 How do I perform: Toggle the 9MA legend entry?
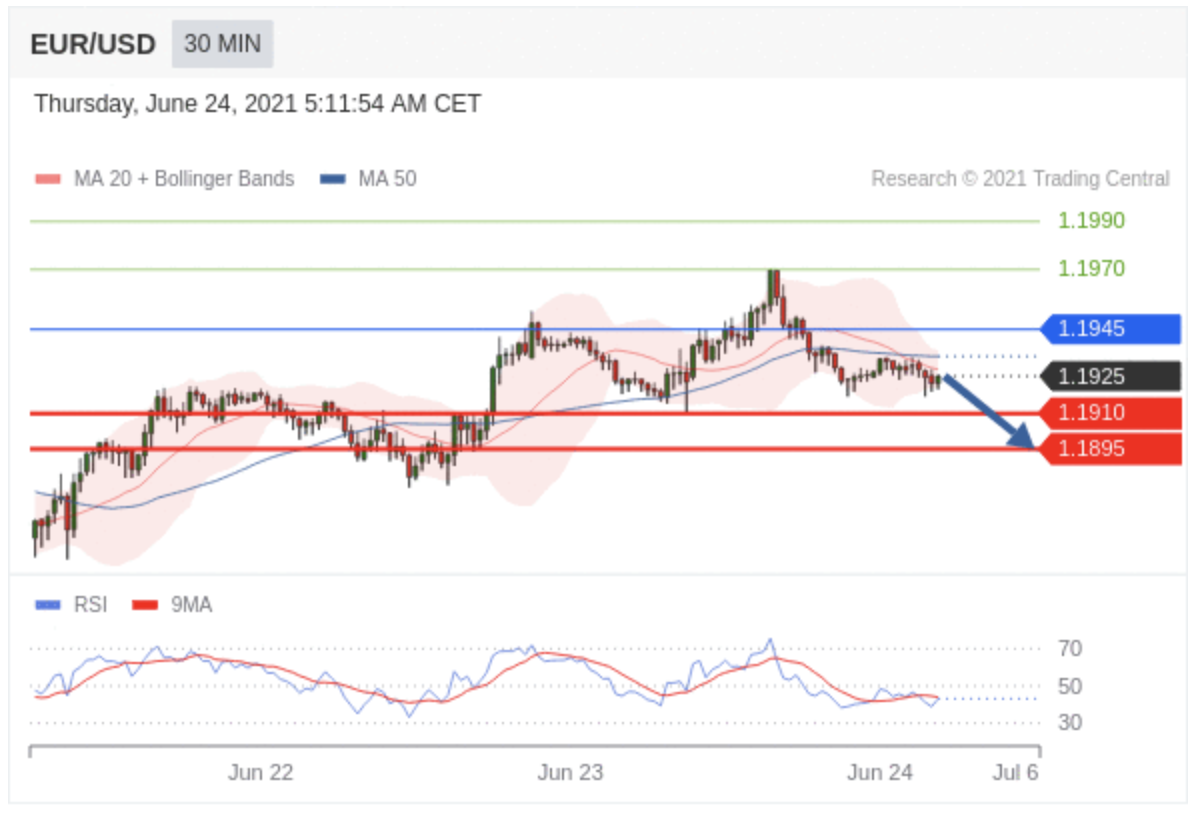tap(191, 605)
